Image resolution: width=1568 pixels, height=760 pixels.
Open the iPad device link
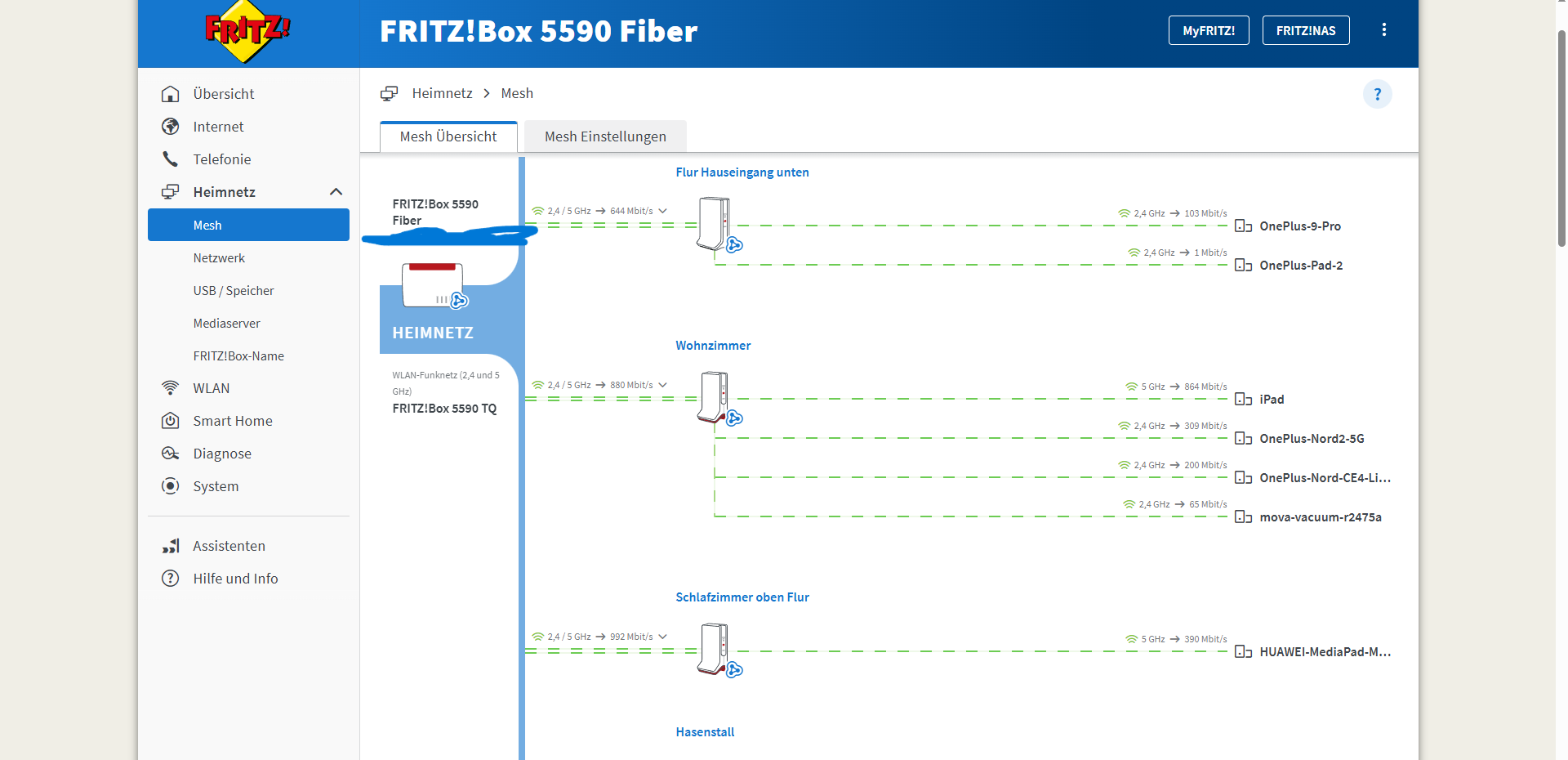pyautogui.click(x=1272, y=400)
